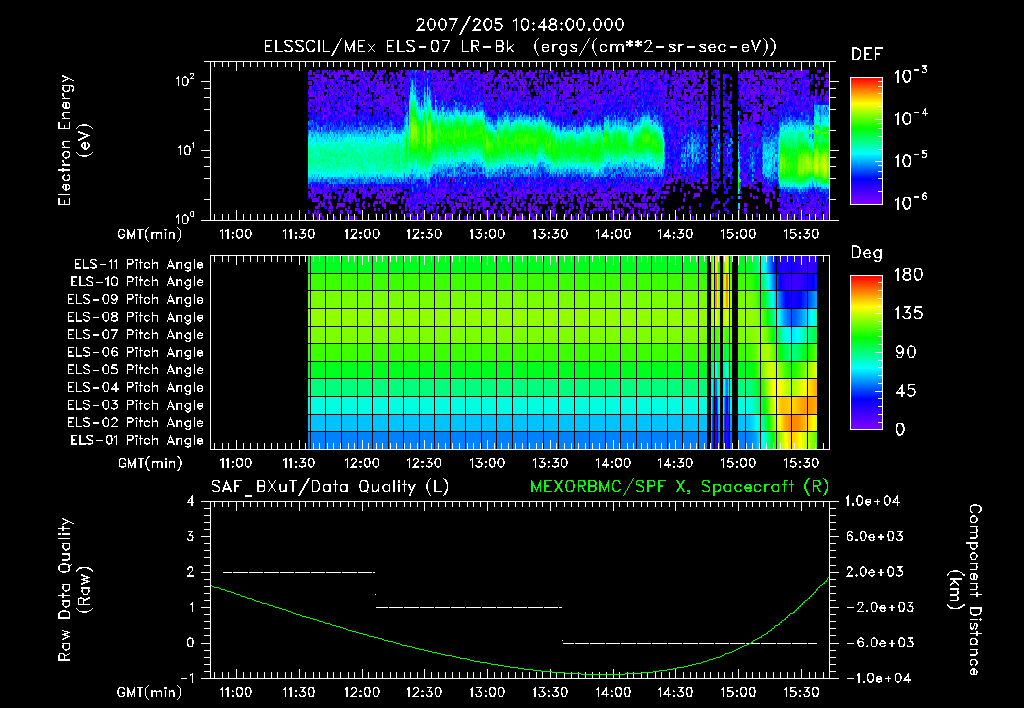This screenshot has width=1024, height=708.
Task: Click the Electron Energy (eV) axis label
Action: click(74, 140)
